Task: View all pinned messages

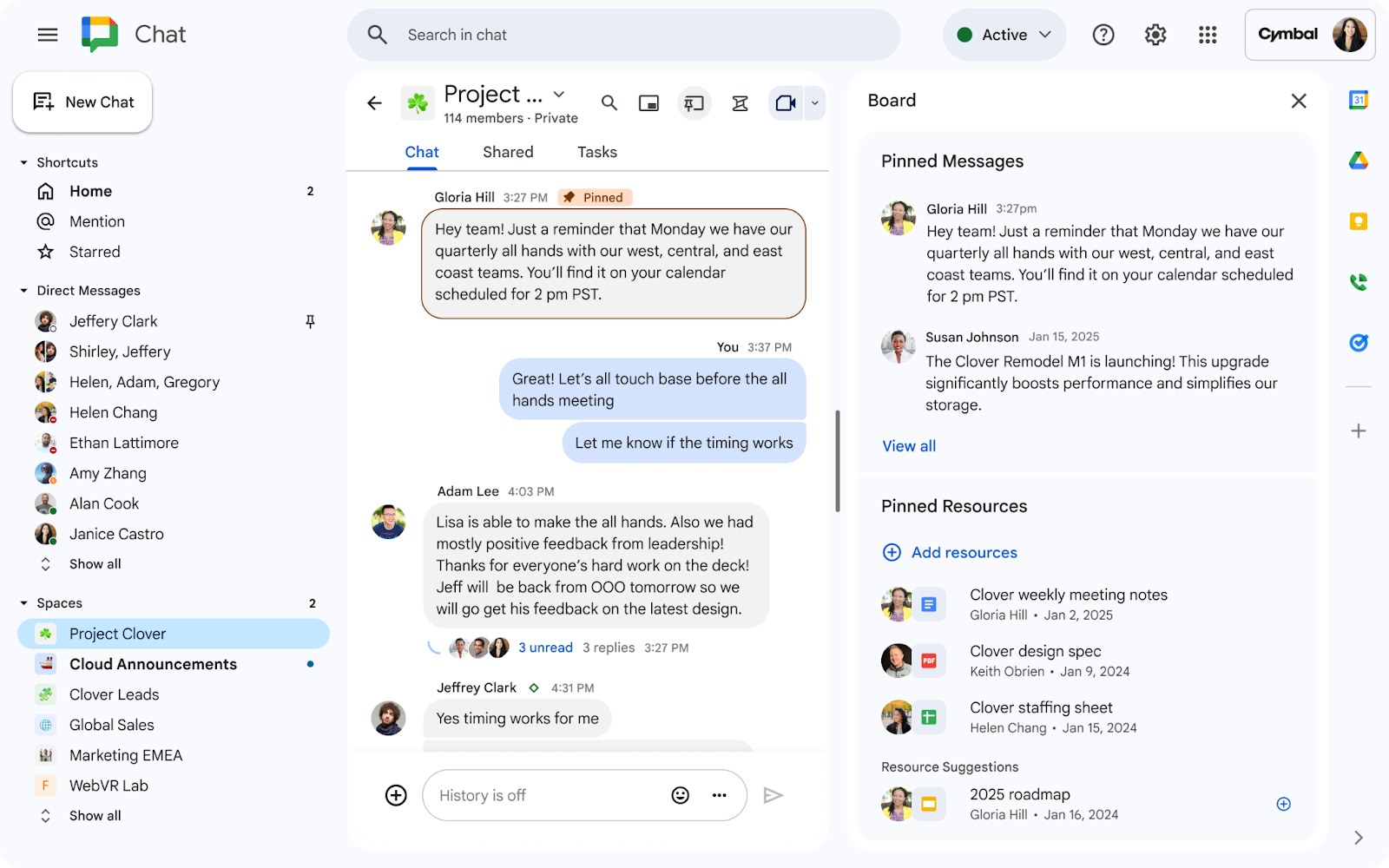Action: [x=908, y=445]
